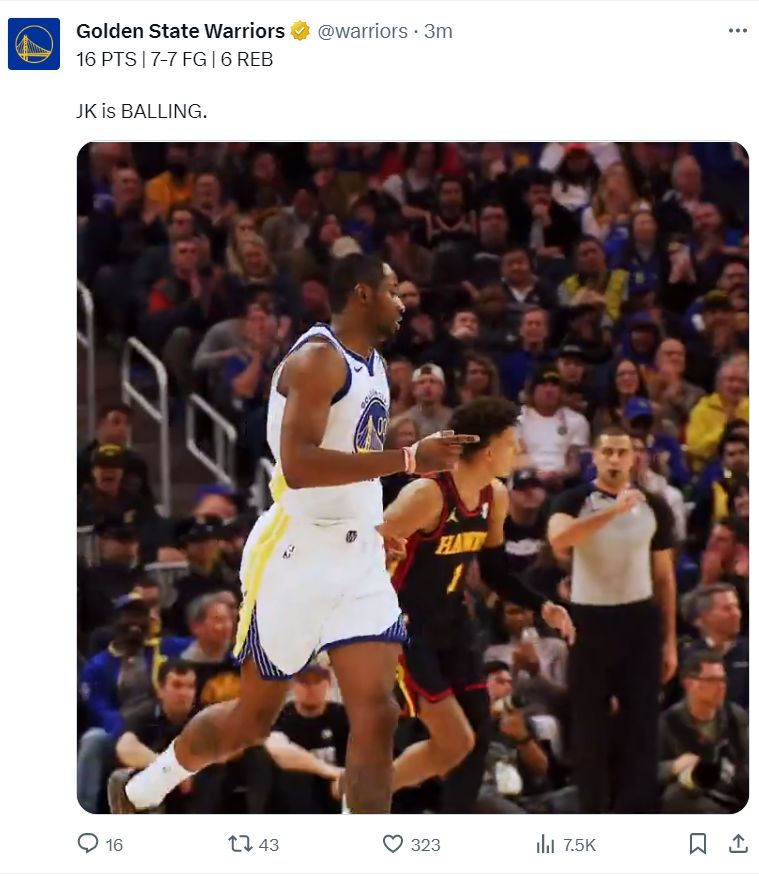The image size is (759, 876).
Task: Open the 16 replies count
Action: [x=114, y=845]
